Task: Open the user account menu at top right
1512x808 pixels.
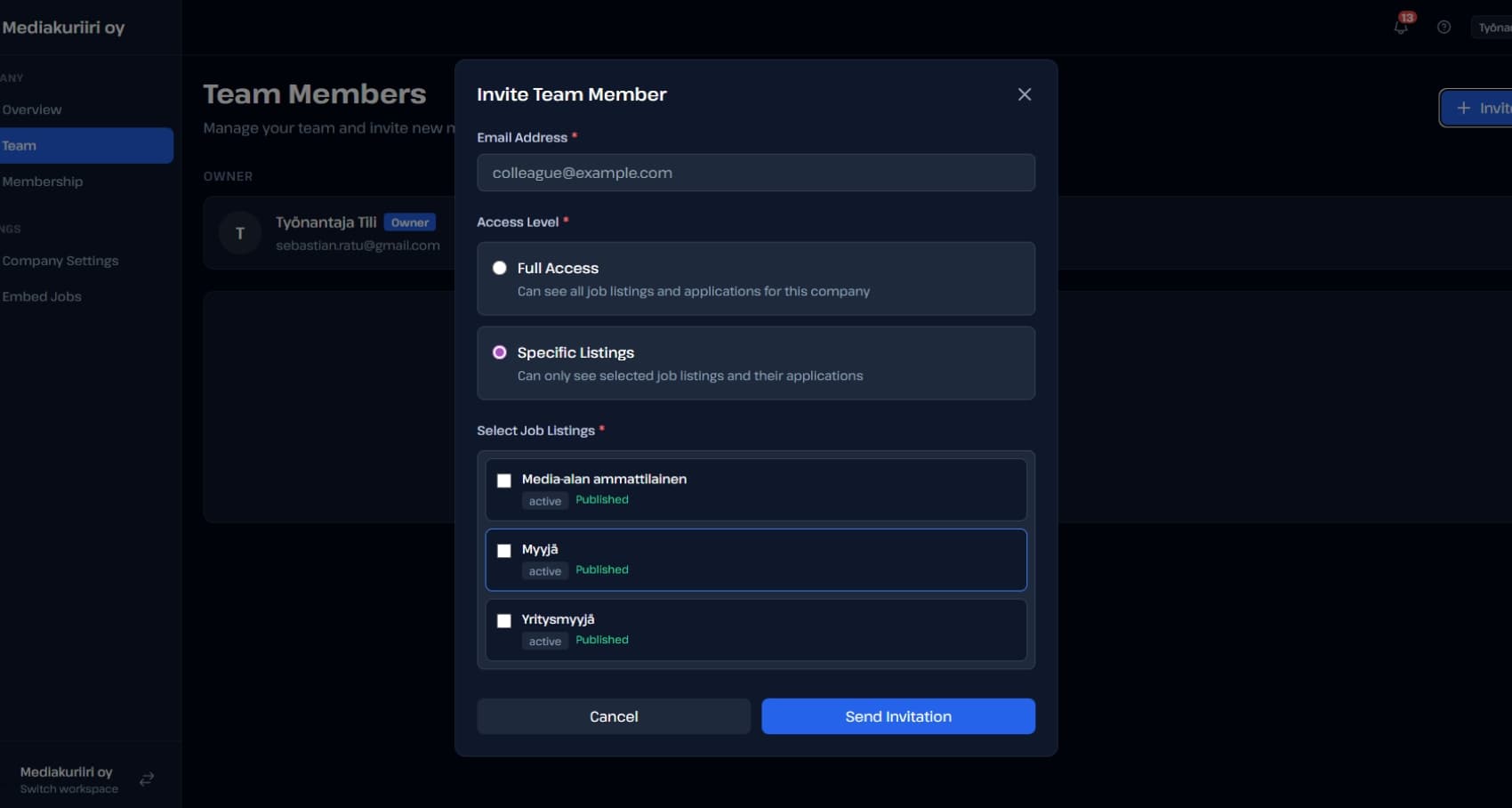Action: click(1492, 28)
